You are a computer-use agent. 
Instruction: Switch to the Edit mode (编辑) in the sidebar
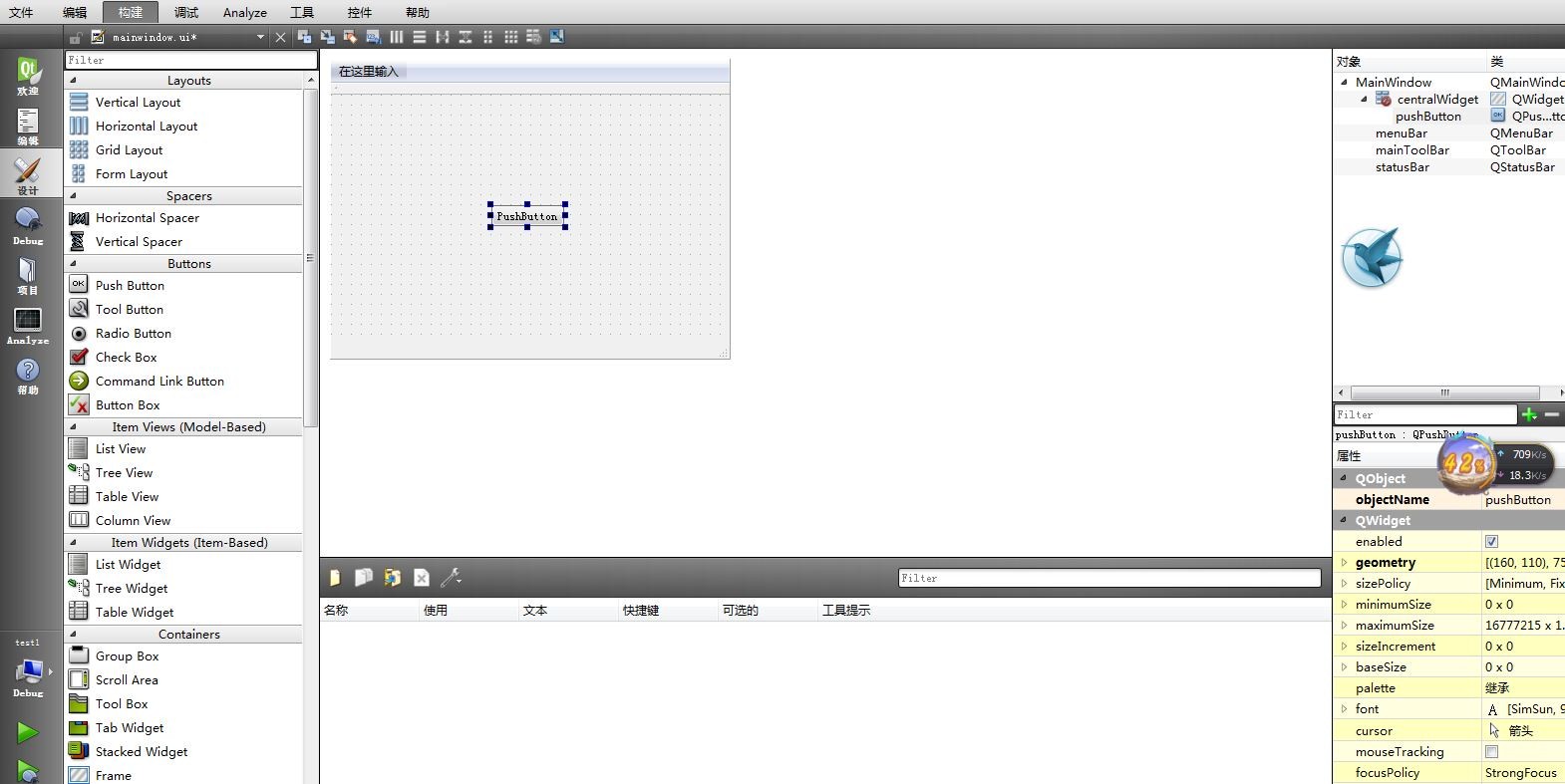coord(28,127)
